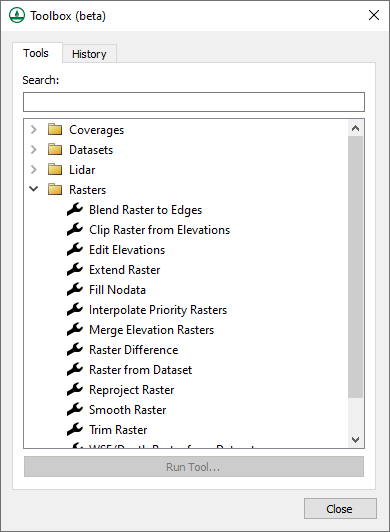Viewport: 390px width, 532px height.
Task: Click the Lidar folder icon
Action: (x=55, y=169)
